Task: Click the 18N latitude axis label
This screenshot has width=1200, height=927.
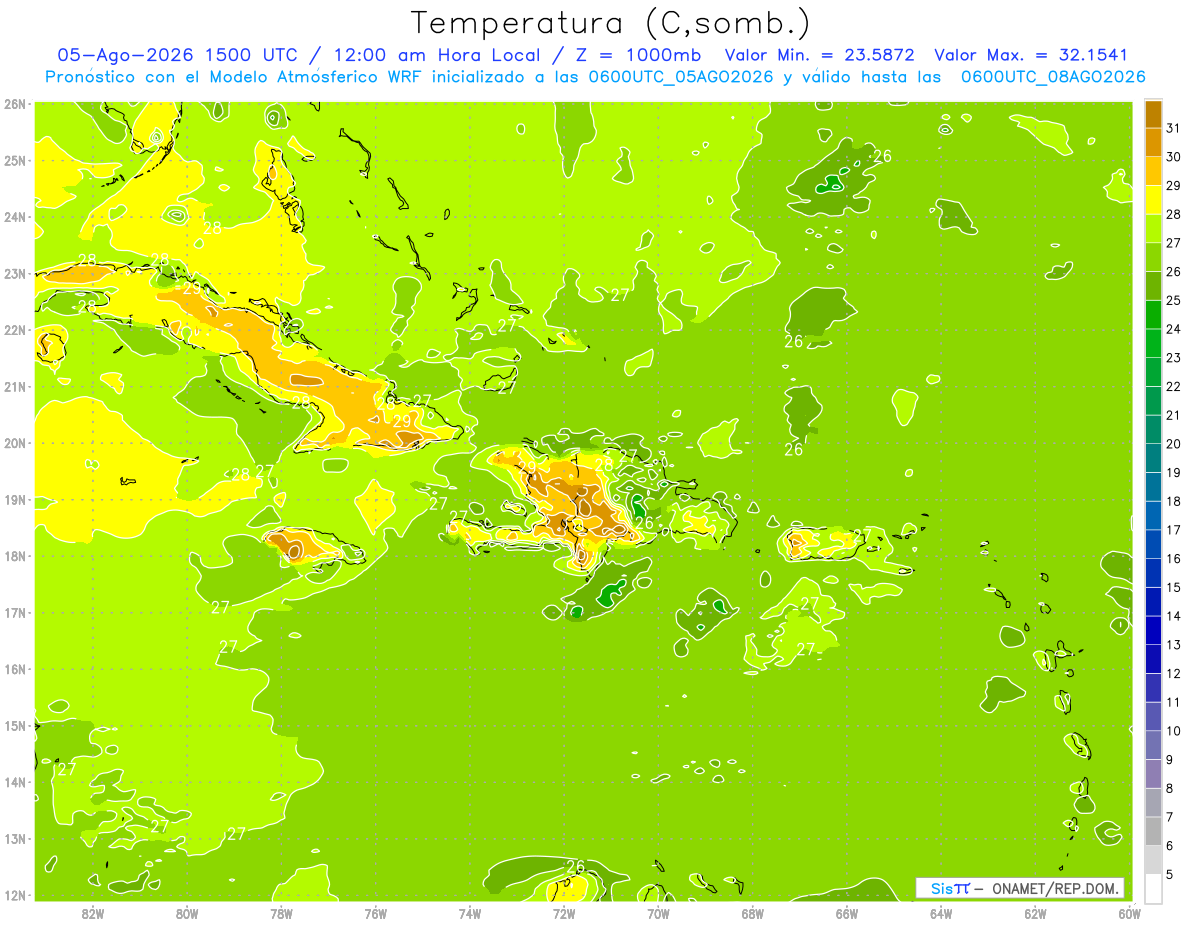Action: pos(15,556)
